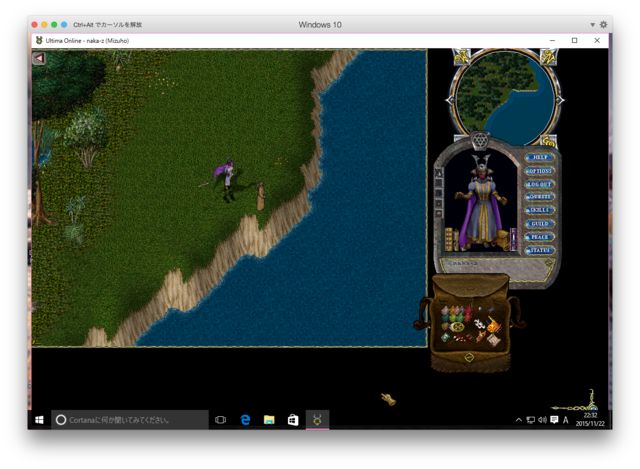
Task: Open the Options menu from paperdoll
Action: click(540, 171)
